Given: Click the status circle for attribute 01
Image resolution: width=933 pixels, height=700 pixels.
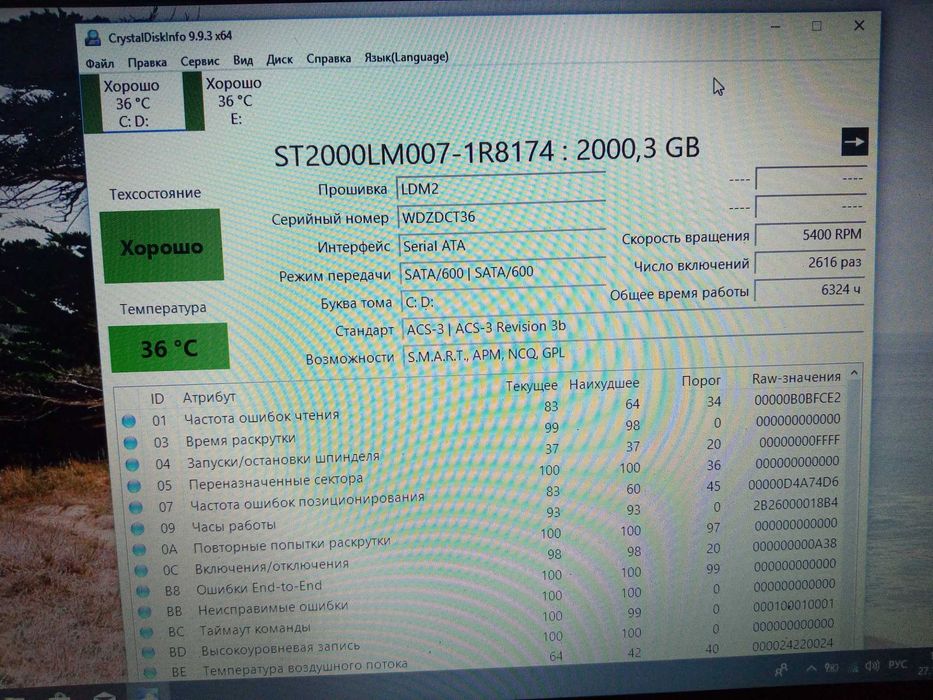Looking at the screenshot, I should pyautogui.click(x=128, y=421).
